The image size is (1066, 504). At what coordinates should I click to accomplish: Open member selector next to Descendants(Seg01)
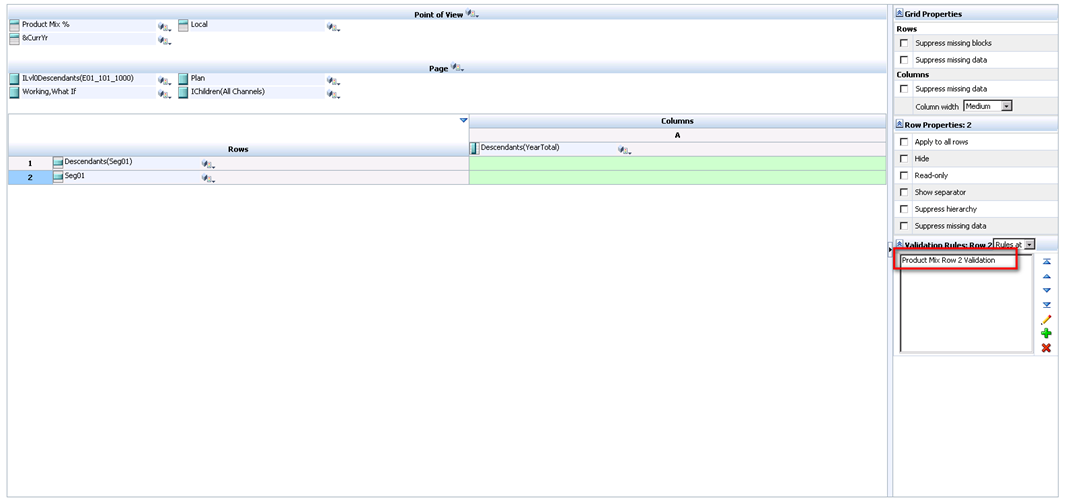[208, 164]
